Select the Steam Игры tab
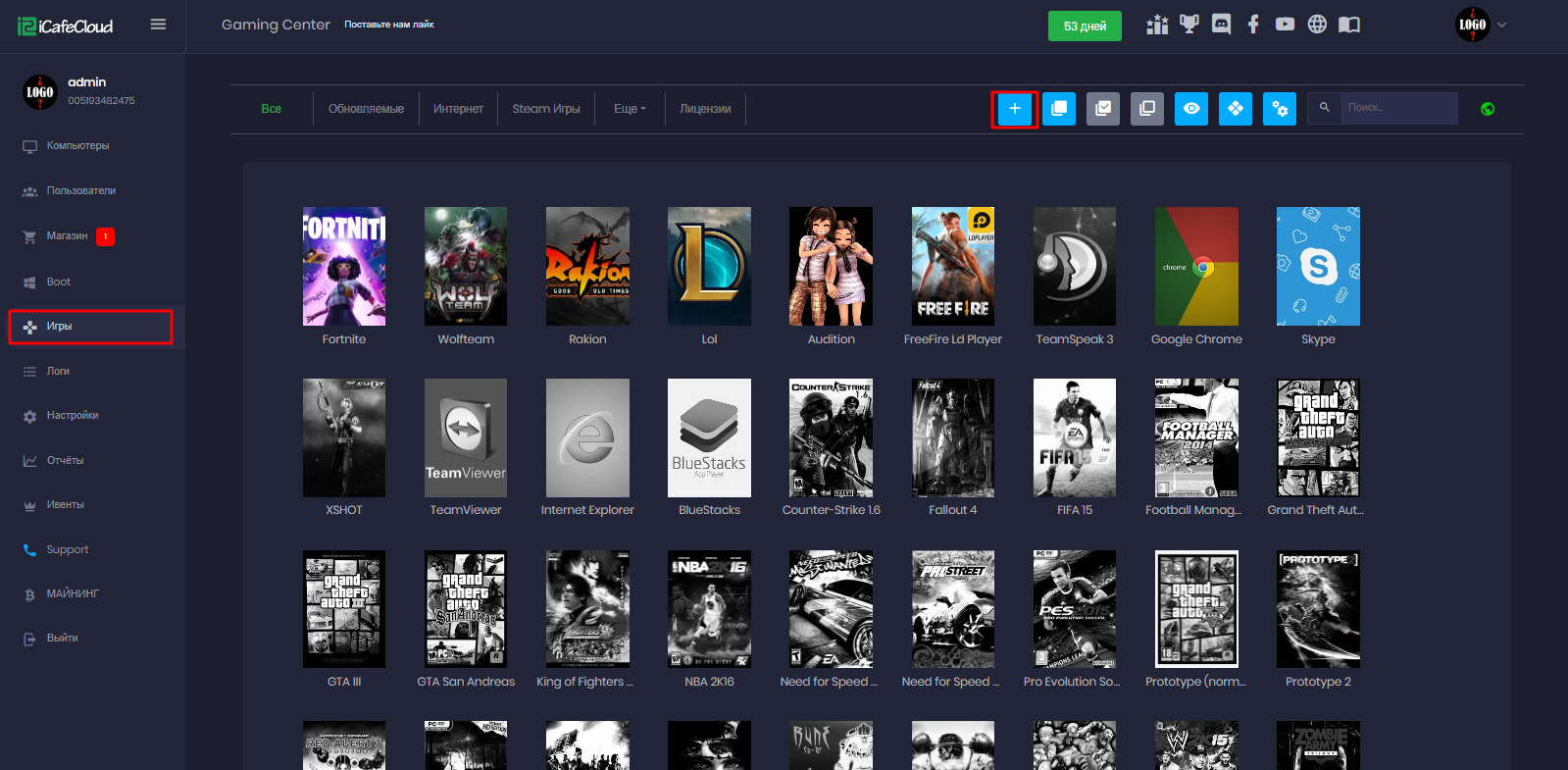 click(546, 109)
